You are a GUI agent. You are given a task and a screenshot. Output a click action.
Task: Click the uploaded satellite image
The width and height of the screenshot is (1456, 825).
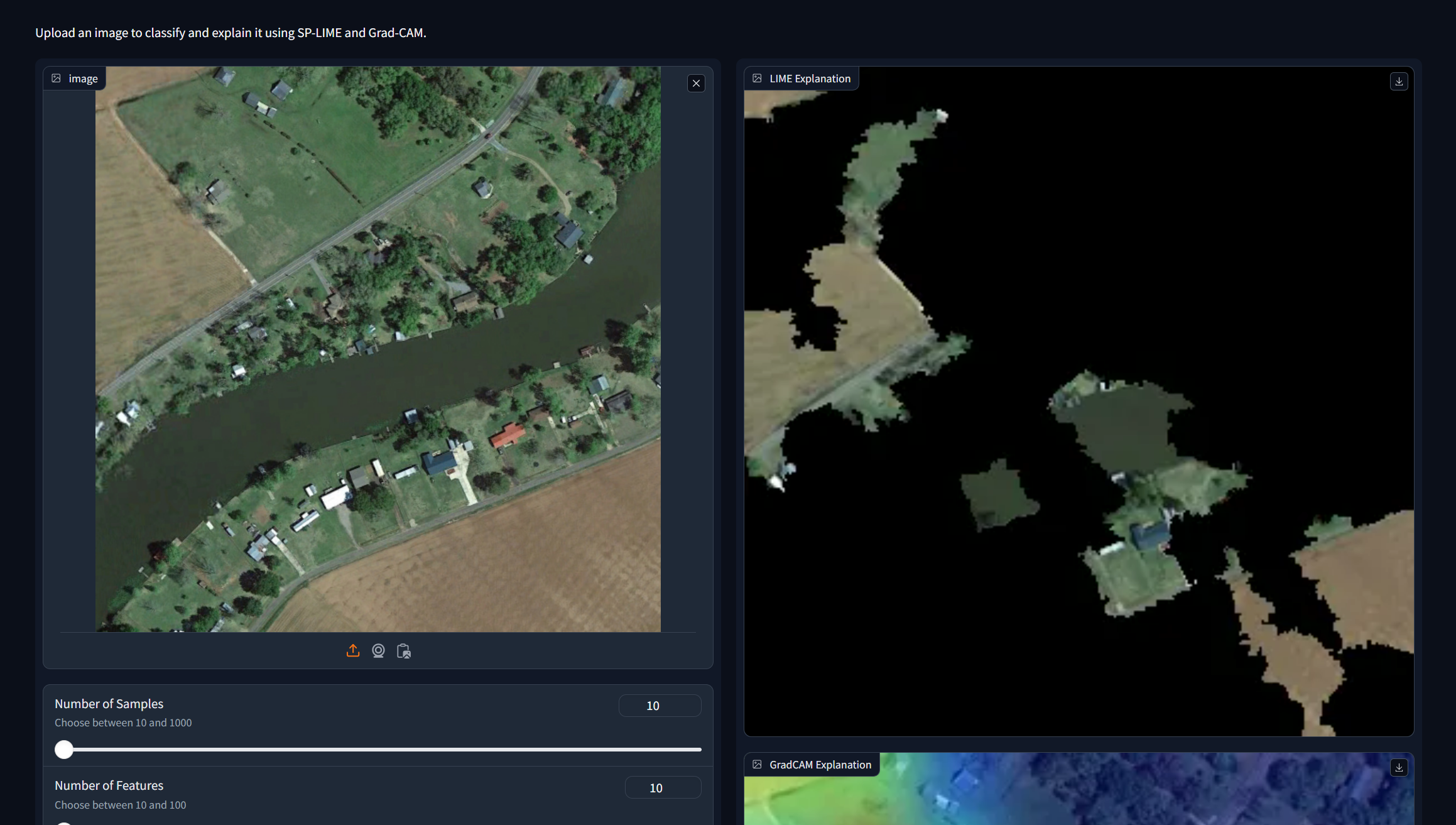pyautogui.click(x=378, y=349)
